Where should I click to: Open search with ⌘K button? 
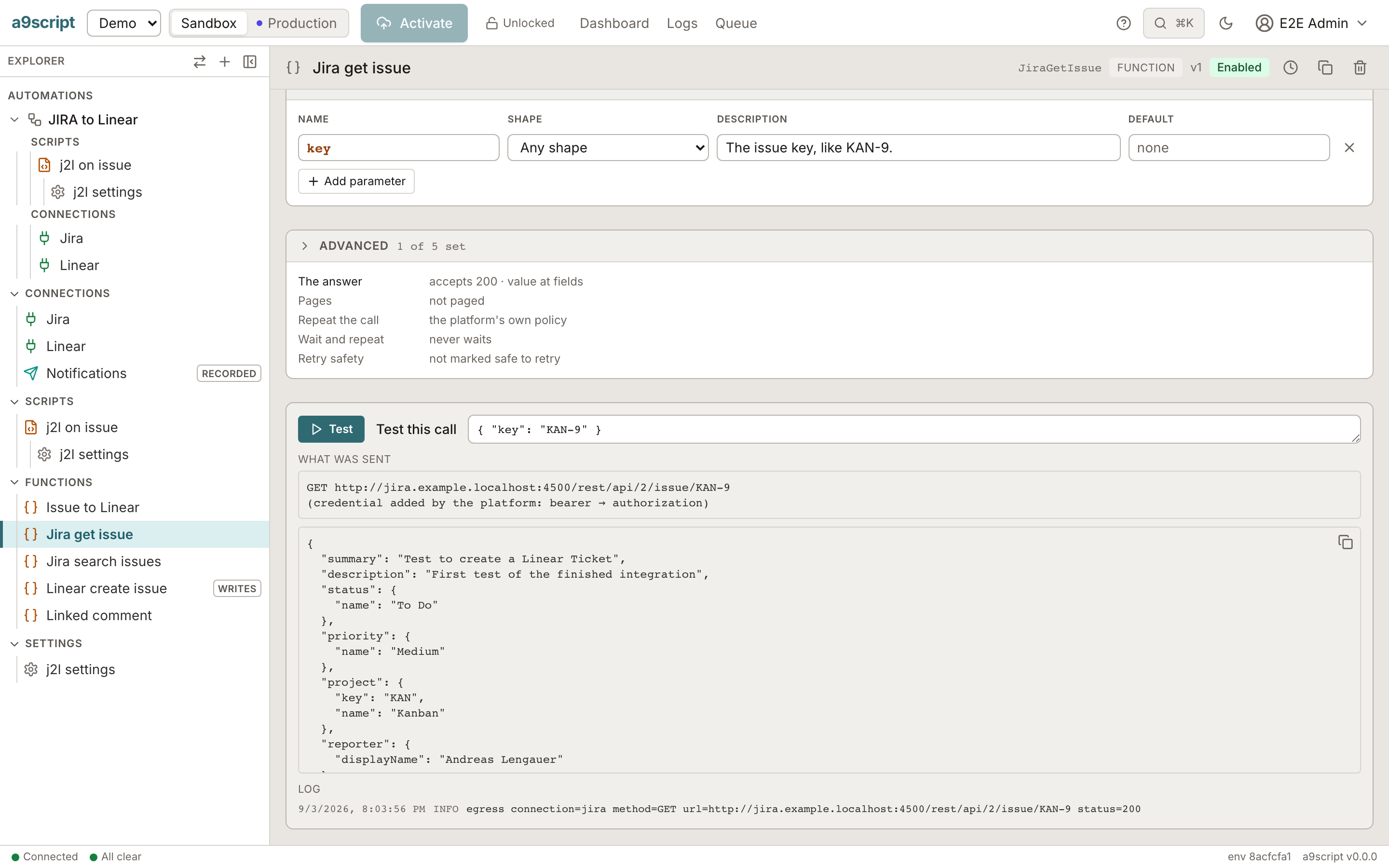pos(1173,23)
